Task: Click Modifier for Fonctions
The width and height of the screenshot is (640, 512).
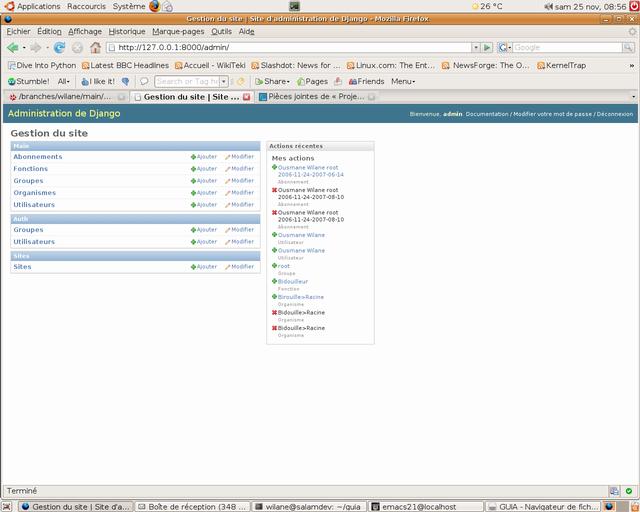Action: [x=240, y=169]
